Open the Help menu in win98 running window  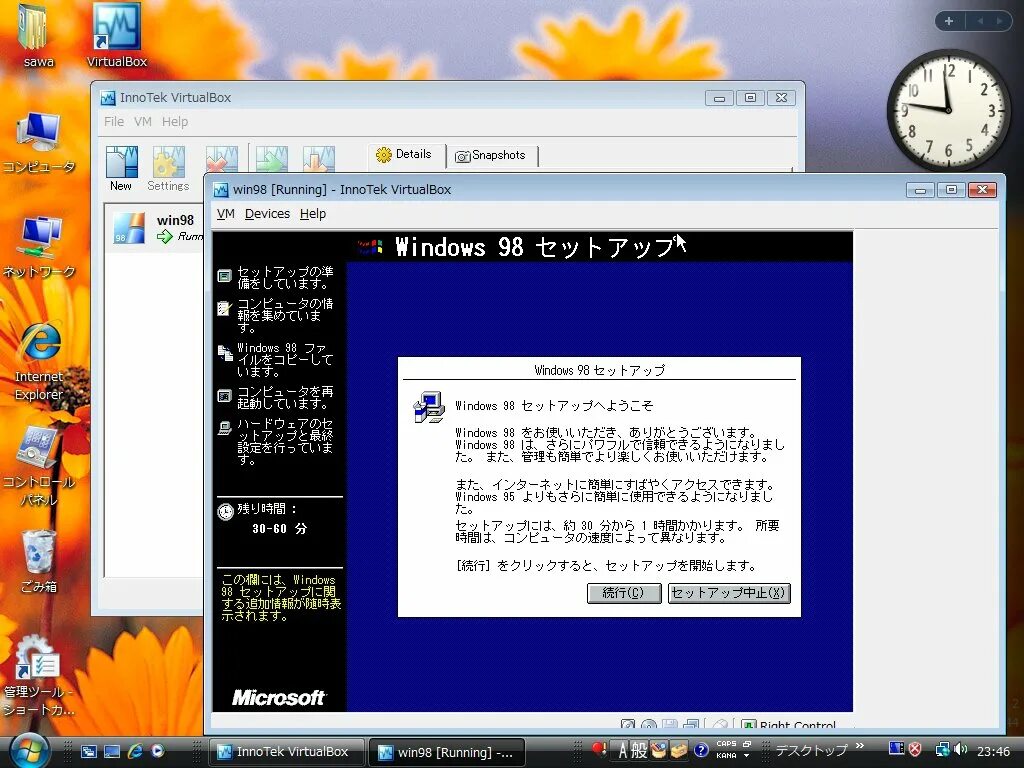click(x=313, y=214)
